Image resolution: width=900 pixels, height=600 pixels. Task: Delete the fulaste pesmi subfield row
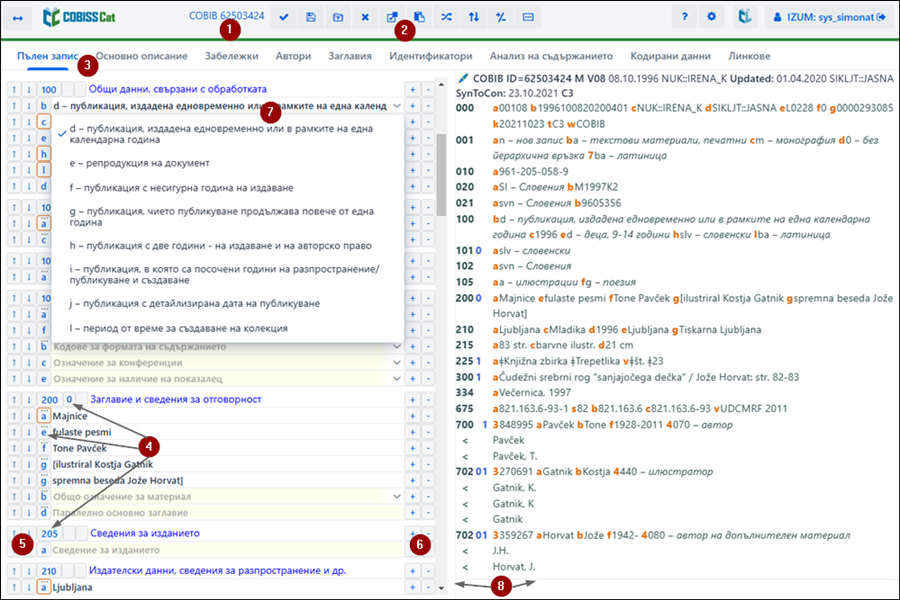[428, 432]
